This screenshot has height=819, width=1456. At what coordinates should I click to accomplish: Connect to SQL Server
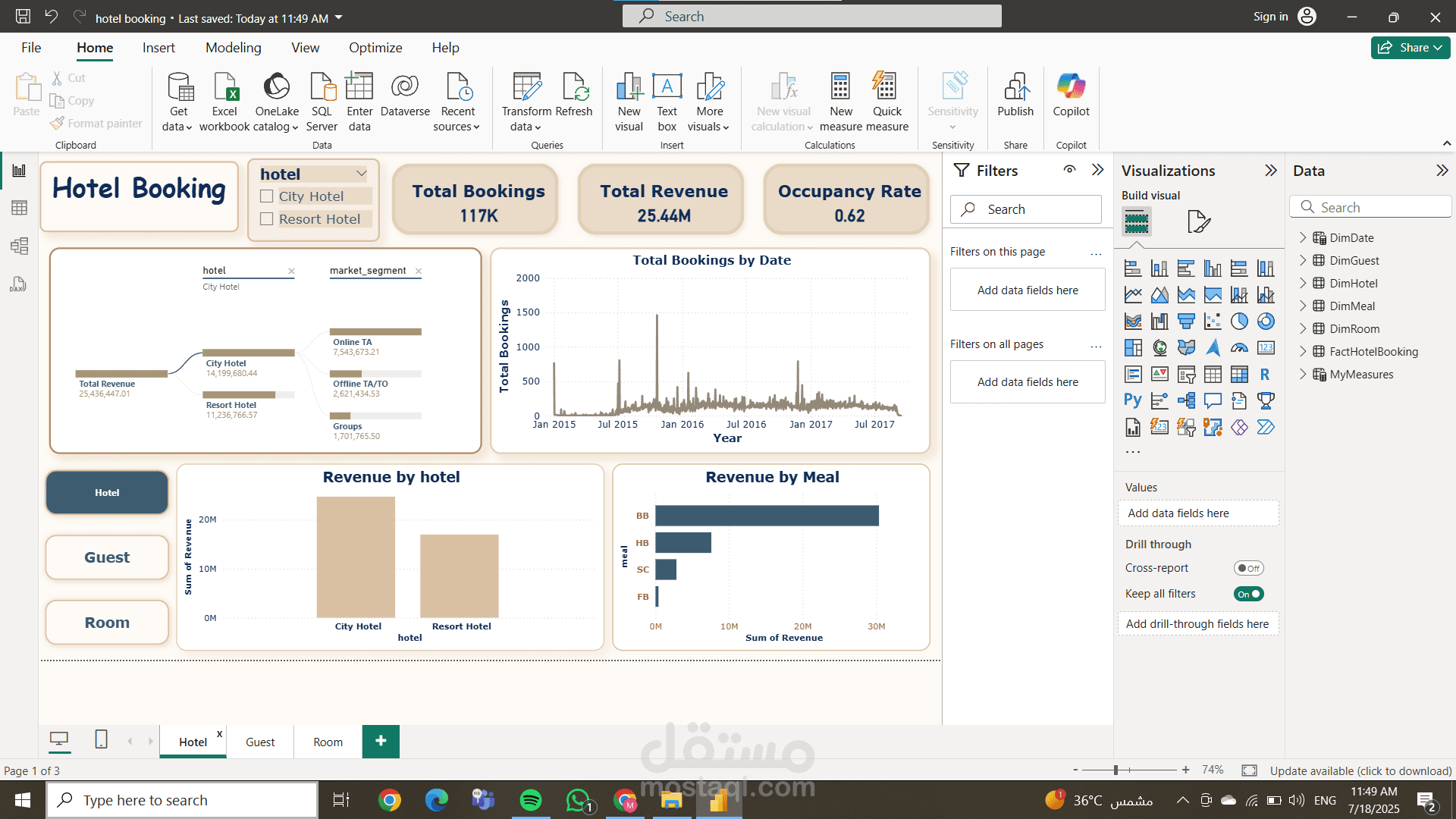point(322,102)
